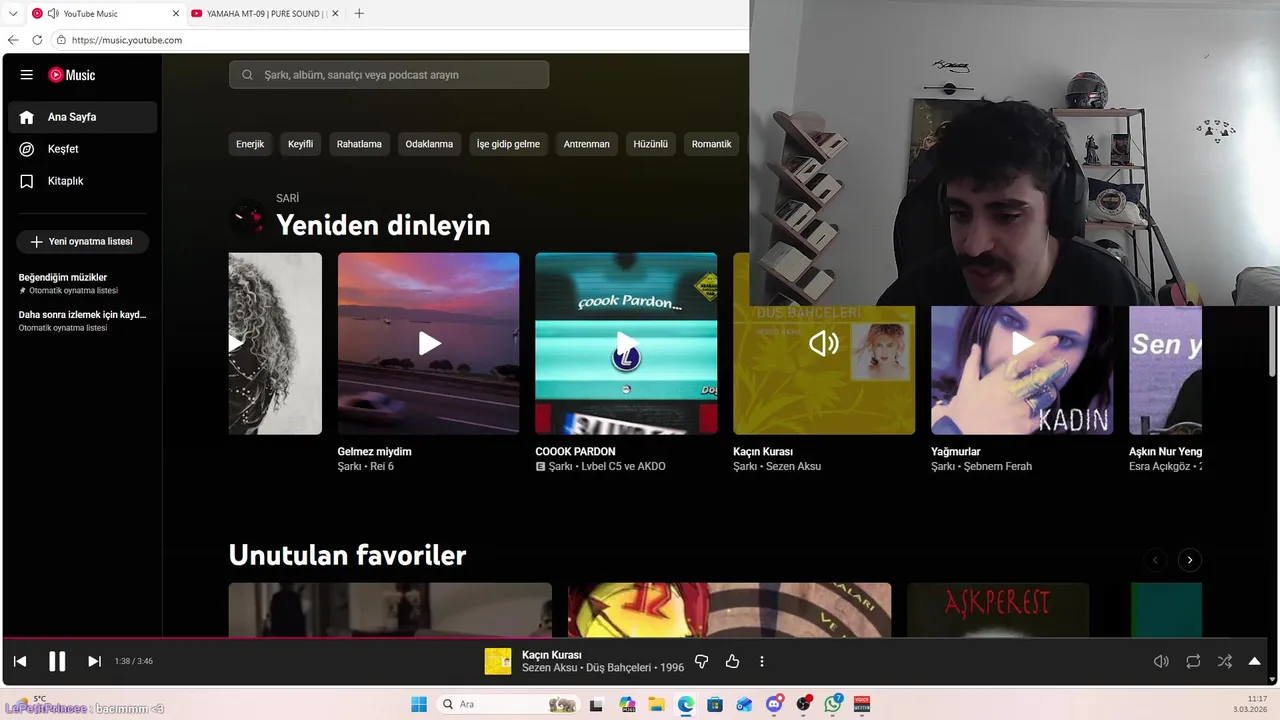
Task: Pause the current song
Action: [57, 661]
